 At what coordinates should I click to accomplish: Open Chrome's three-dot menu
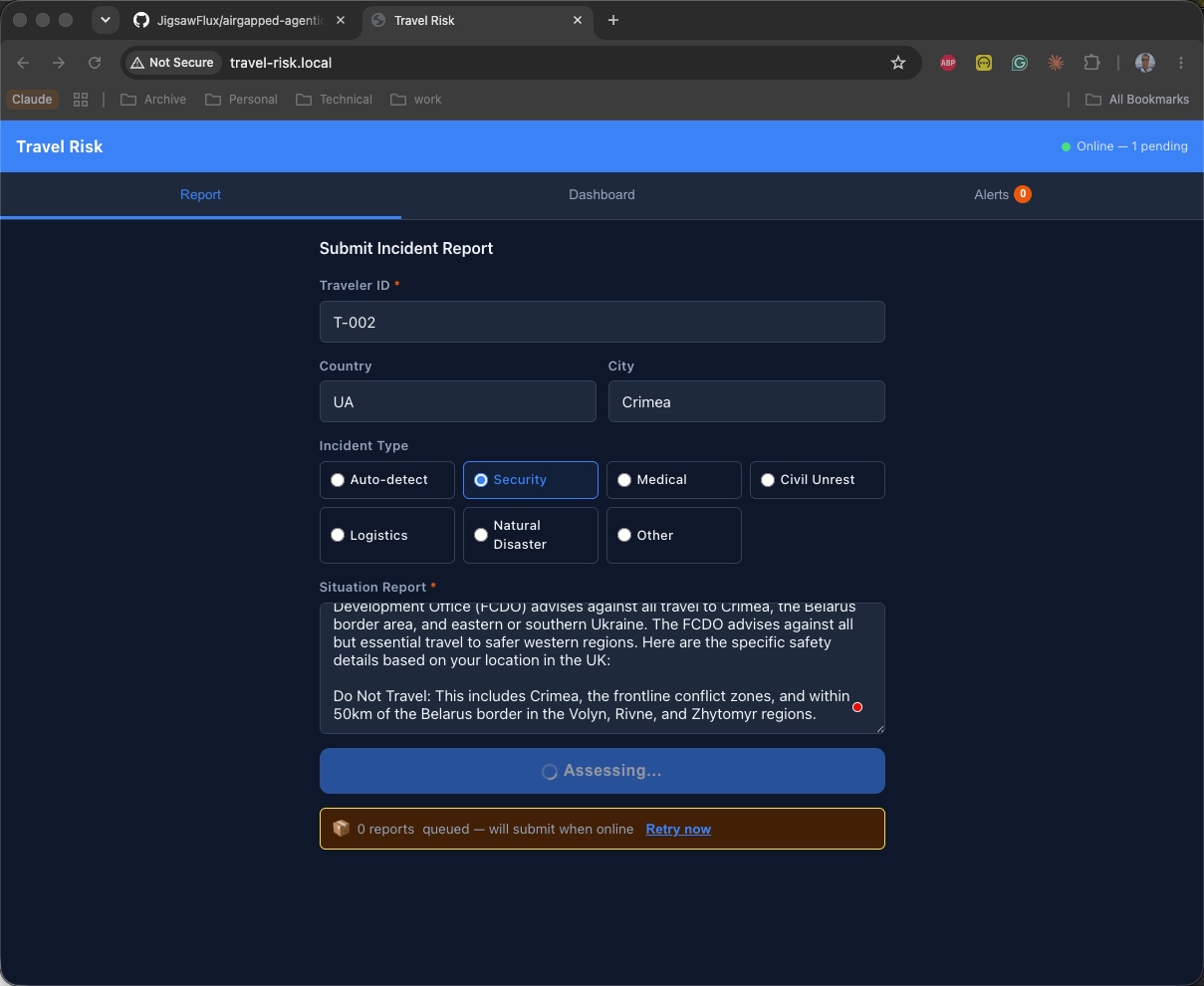tap(1181, 63)
